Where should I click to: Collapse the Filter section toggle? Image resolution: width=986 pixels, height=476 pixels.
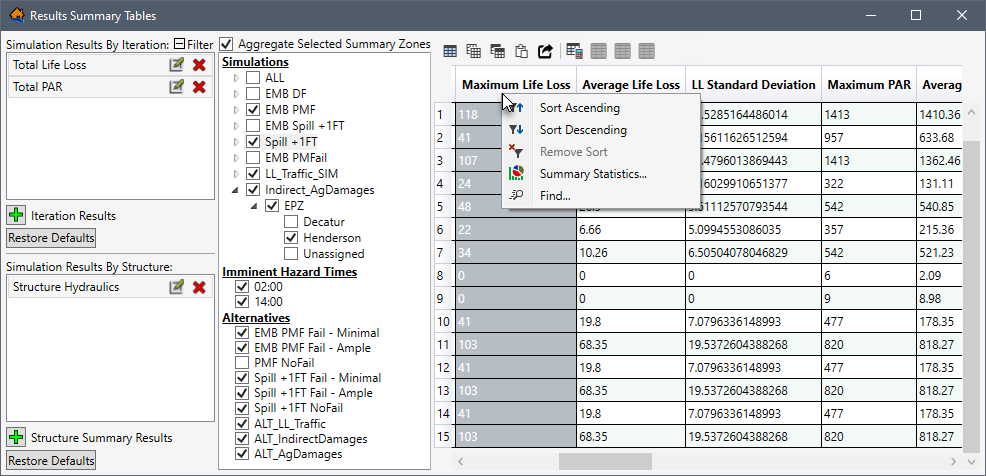point(179,45)
